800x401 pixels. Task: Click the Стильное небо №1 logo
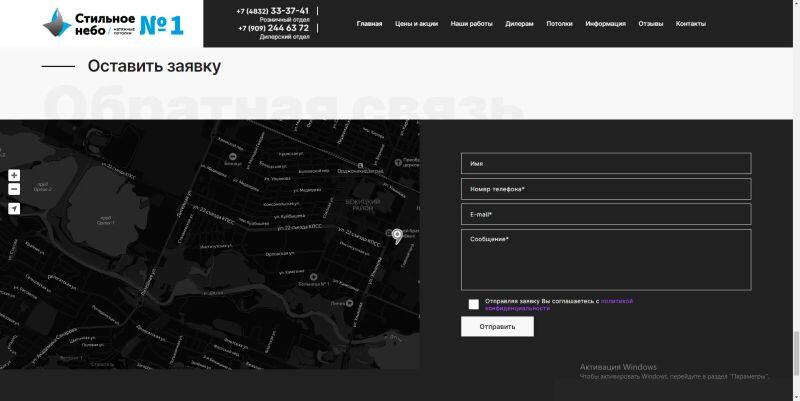(113, 23)
